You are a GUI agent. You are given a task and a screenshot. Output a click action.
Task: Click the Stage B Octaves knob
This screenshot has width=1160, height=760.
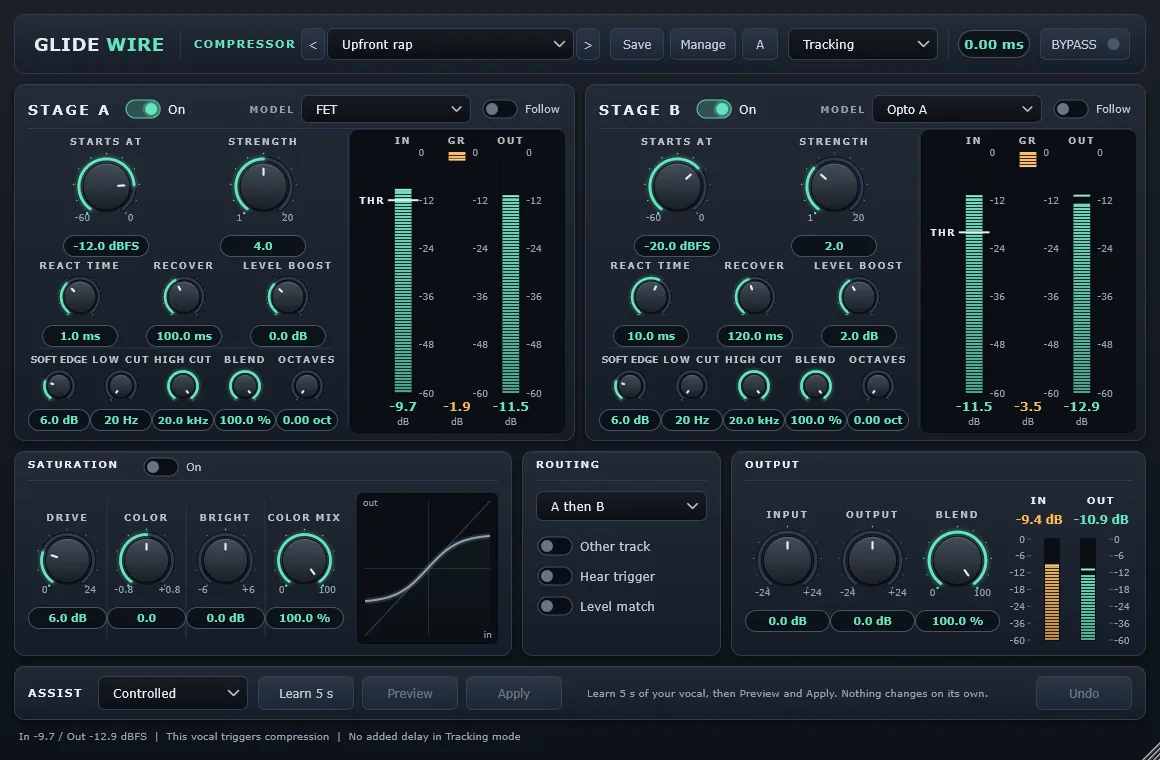point(877,386)
